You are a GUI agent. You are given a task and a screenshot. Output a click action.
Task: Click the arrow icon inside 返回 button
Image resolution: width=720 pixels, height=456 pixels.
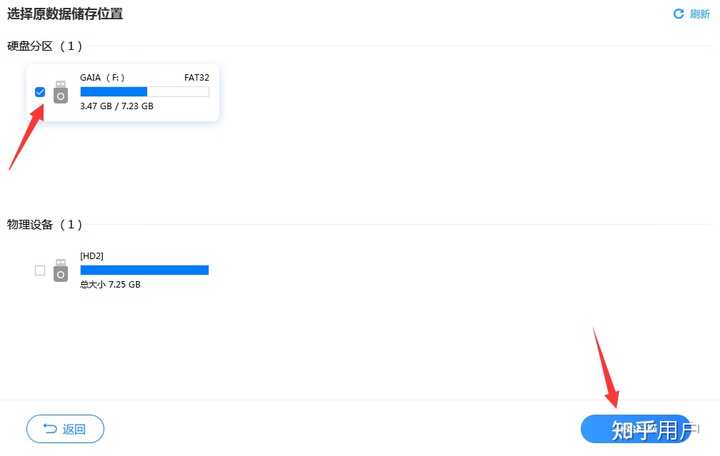[49, 429]
